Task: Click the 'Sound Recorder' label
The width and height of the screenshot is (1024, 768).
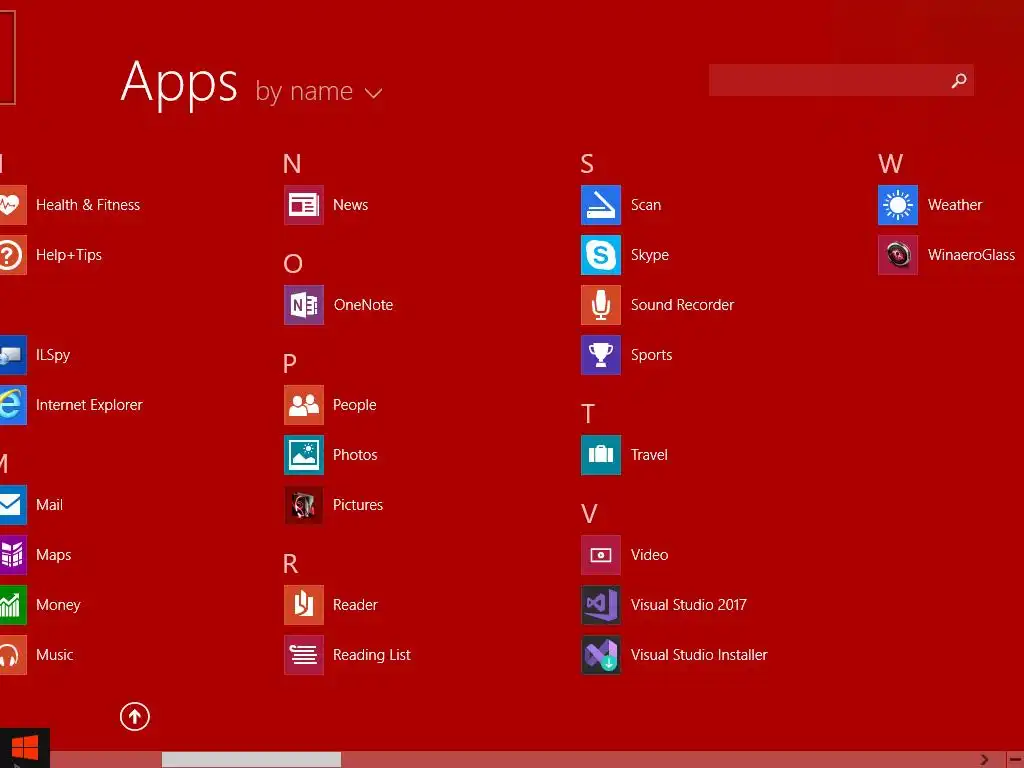Action: click(682, 305)
